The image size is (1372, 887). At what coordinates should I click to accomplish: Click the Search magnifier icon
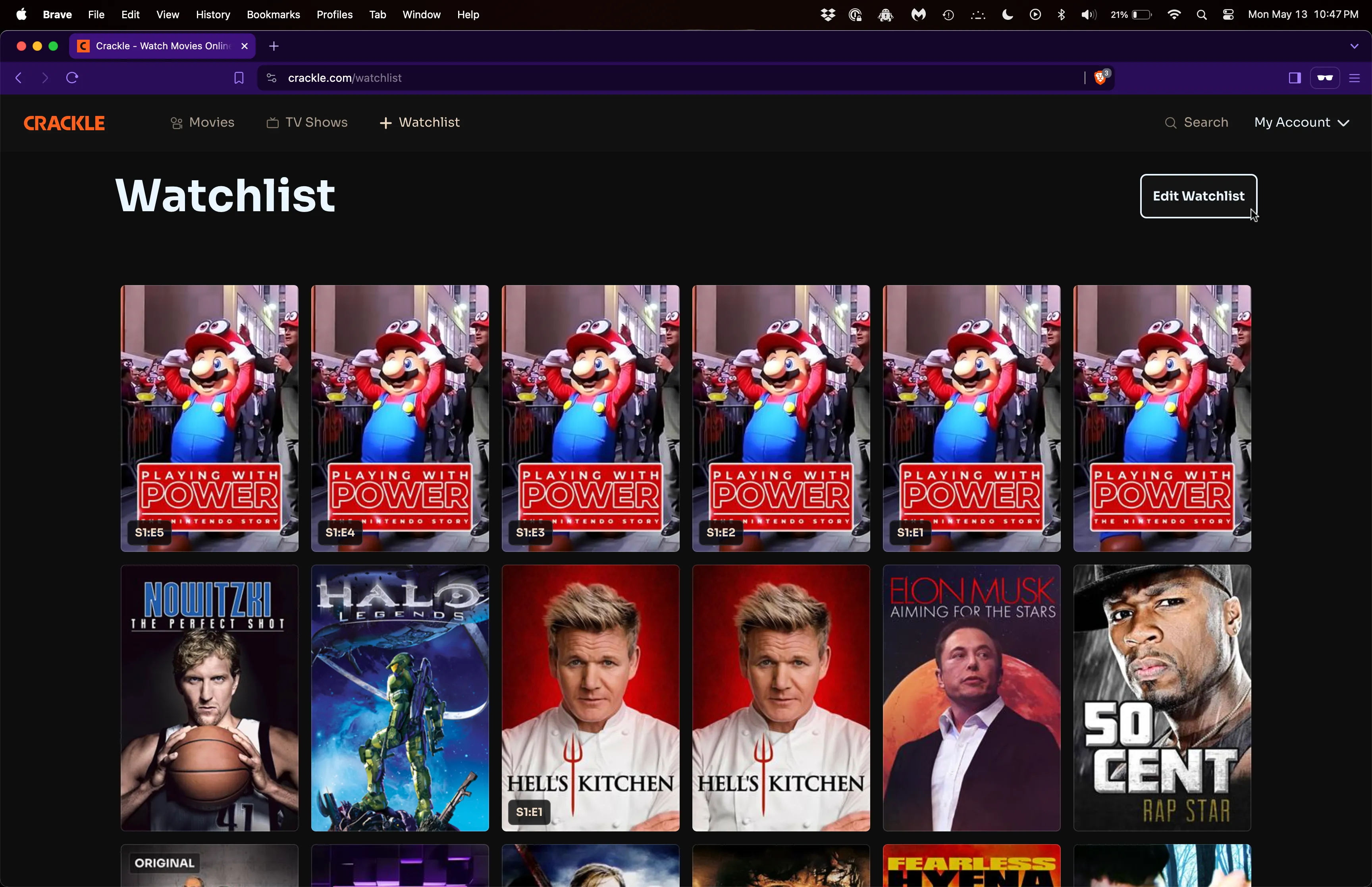click(1170, 123)
